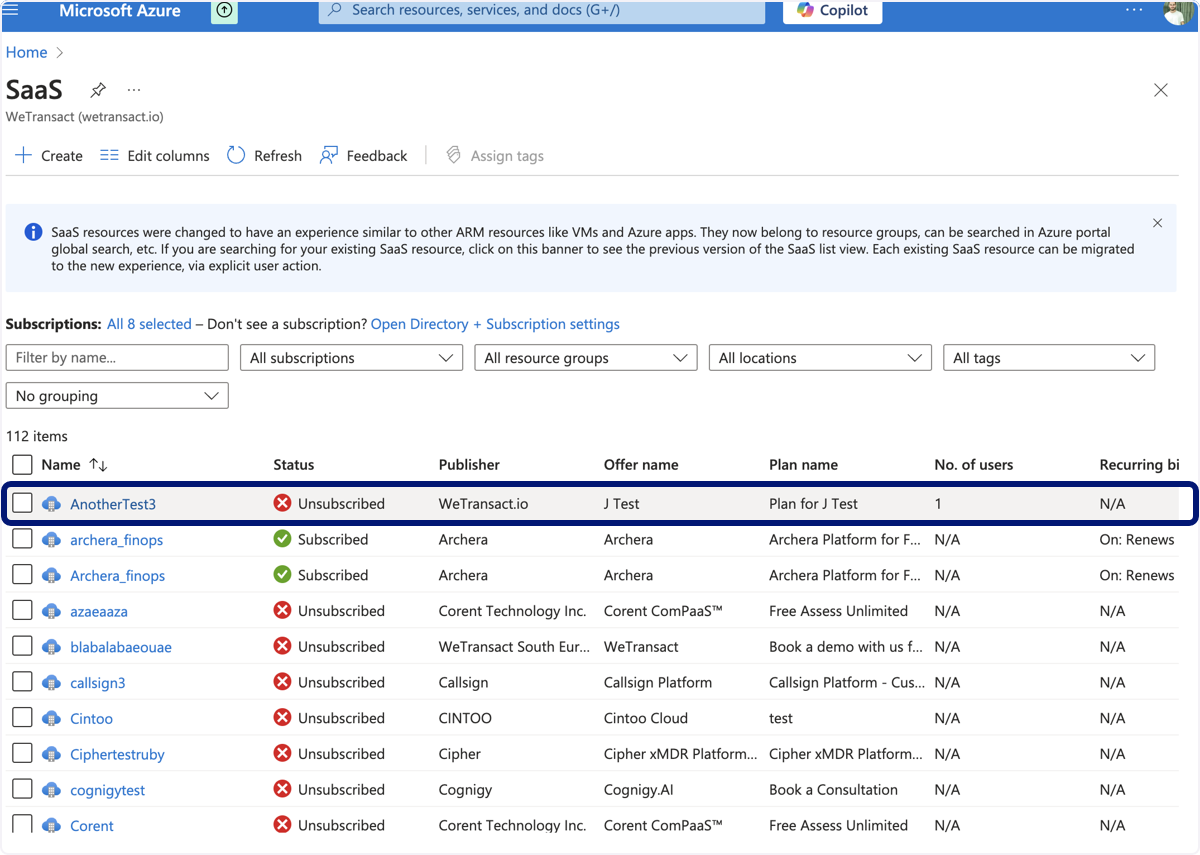Viewport: 1200px width, 855px height.
Task: Click the red Unsubscribed icon for AnotherTest3
Action: point(282,503)
